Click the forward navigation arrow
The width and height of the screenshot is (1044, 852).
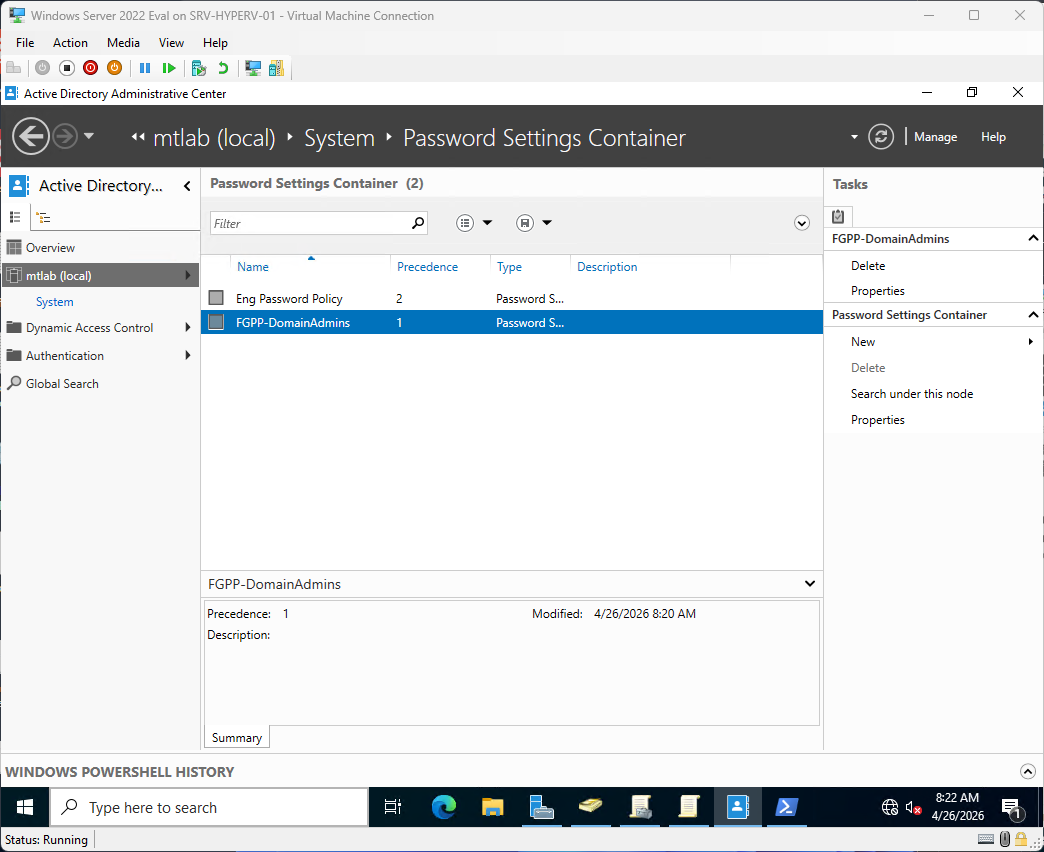click(65, 136)
